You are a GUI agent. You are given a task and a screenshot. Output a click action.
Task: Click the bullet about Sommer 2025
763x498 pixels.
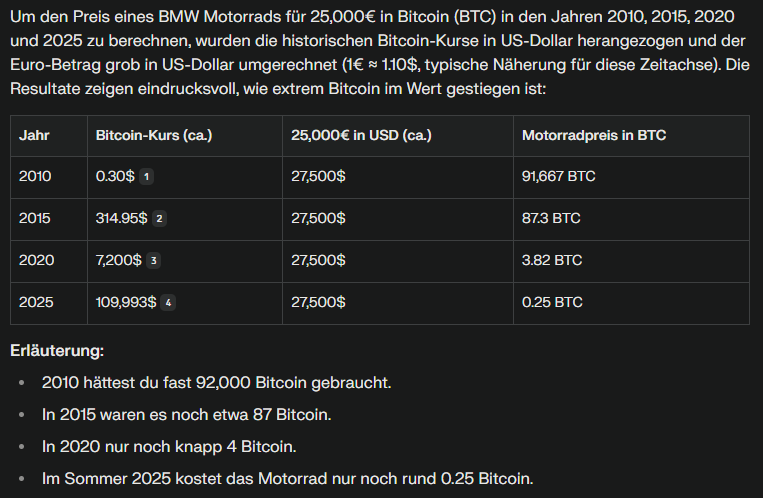[x=288, y=479]
